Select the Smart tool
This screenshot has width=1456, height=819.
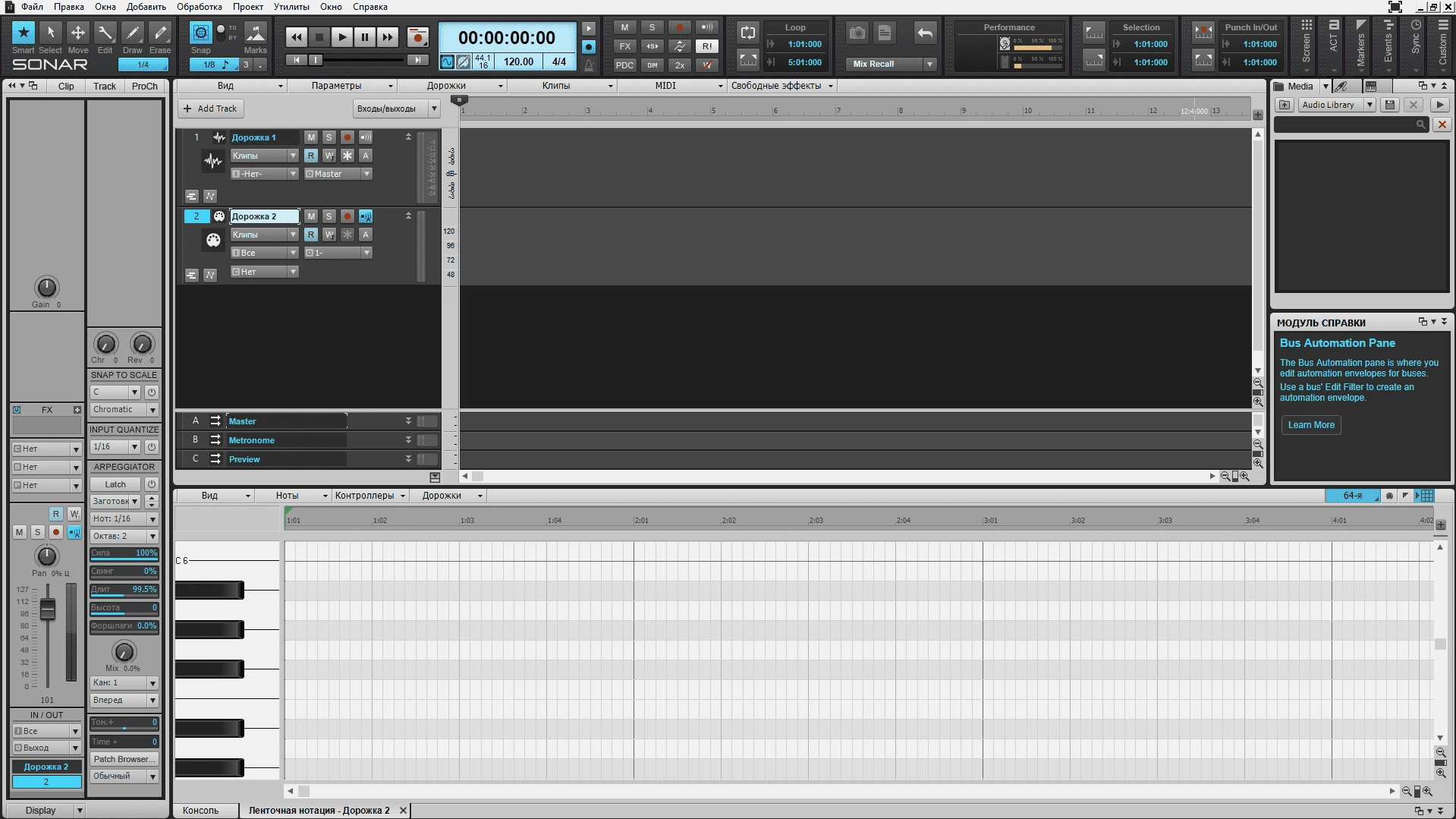coord(23,34)
